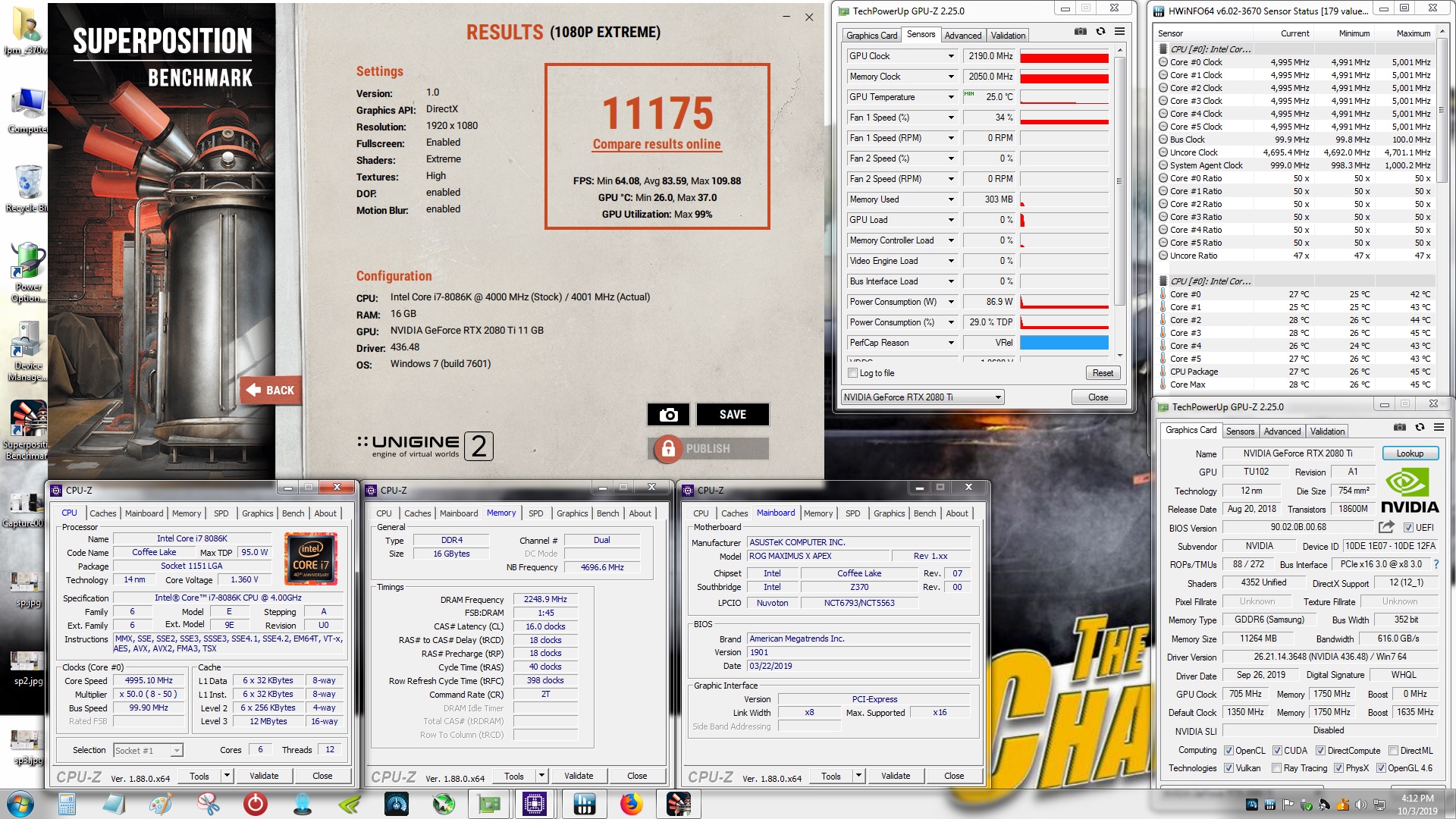Click the PerfCap Reason blue graph bar
The image size is (1456, 819).
coord(1064,343)
